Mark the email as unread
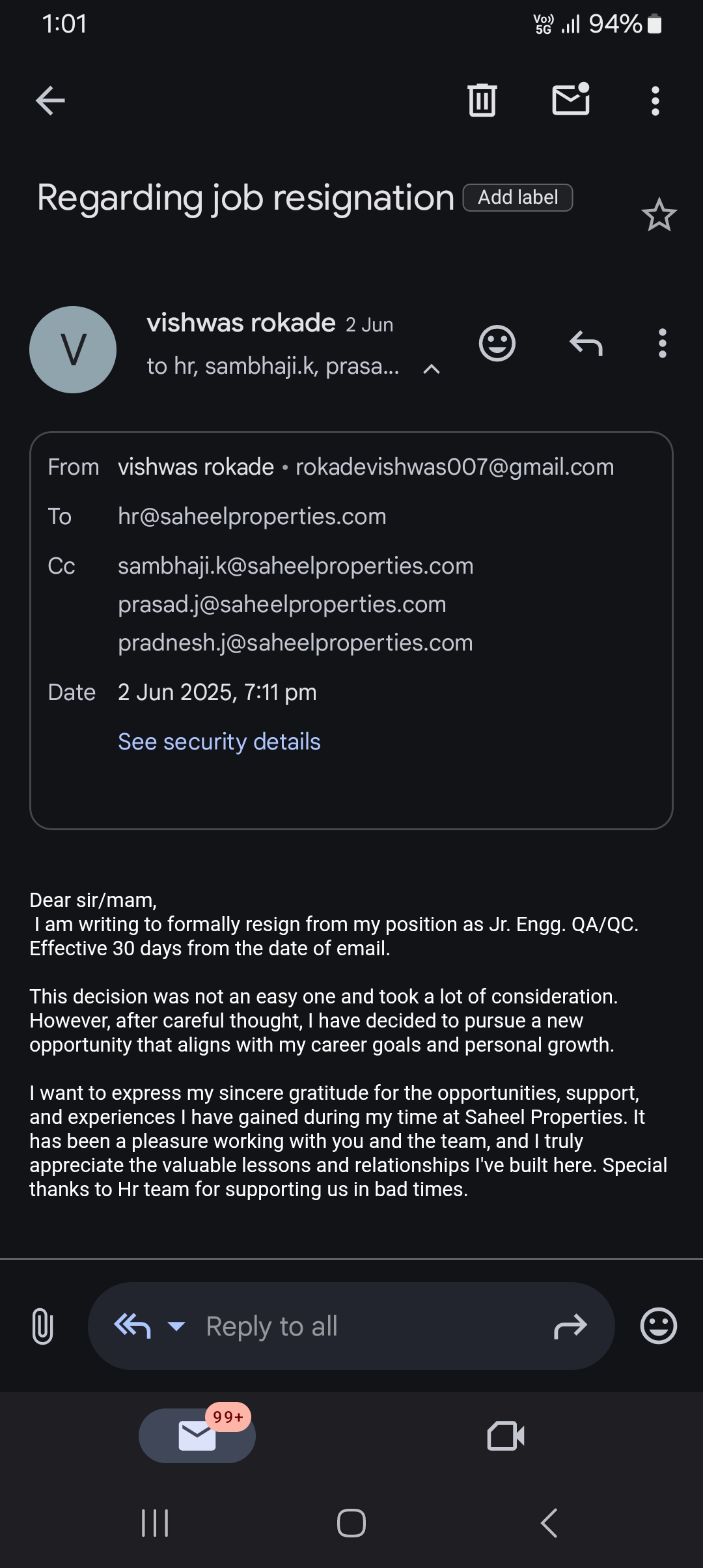The image size is (703, 1568). point(571,100)
